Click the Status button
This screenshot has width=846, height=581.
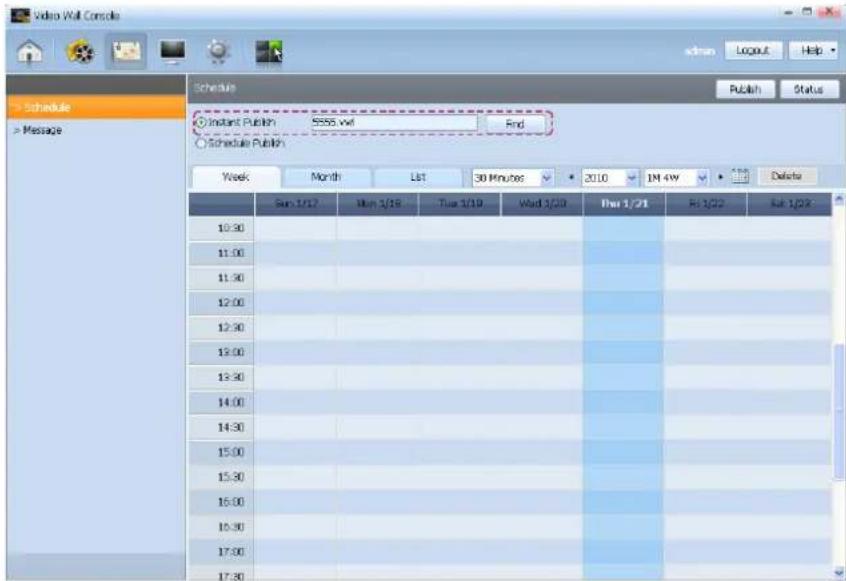[x=809, y=90]
